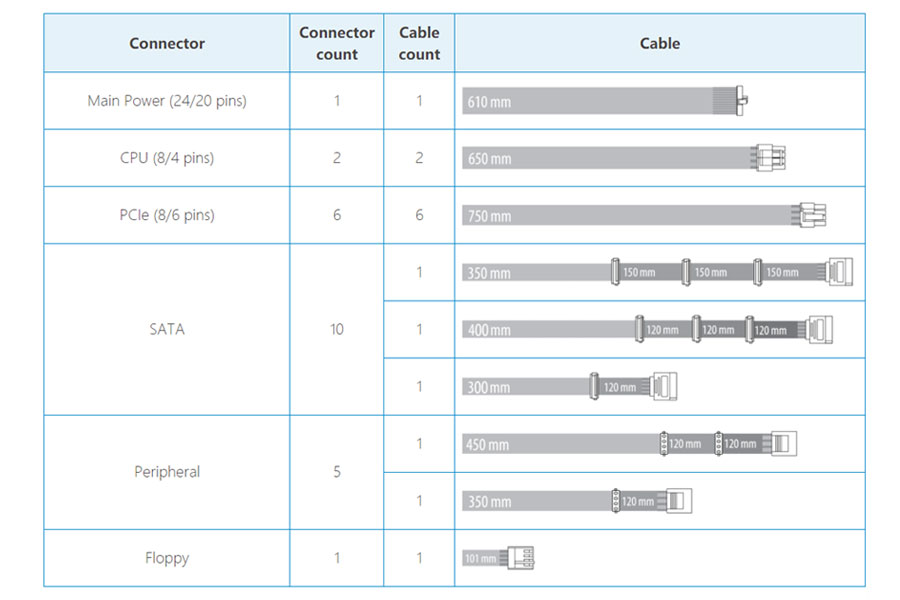900x600 pixels.
Task: Click the Floppy connector icon
Action: point(521,558)
